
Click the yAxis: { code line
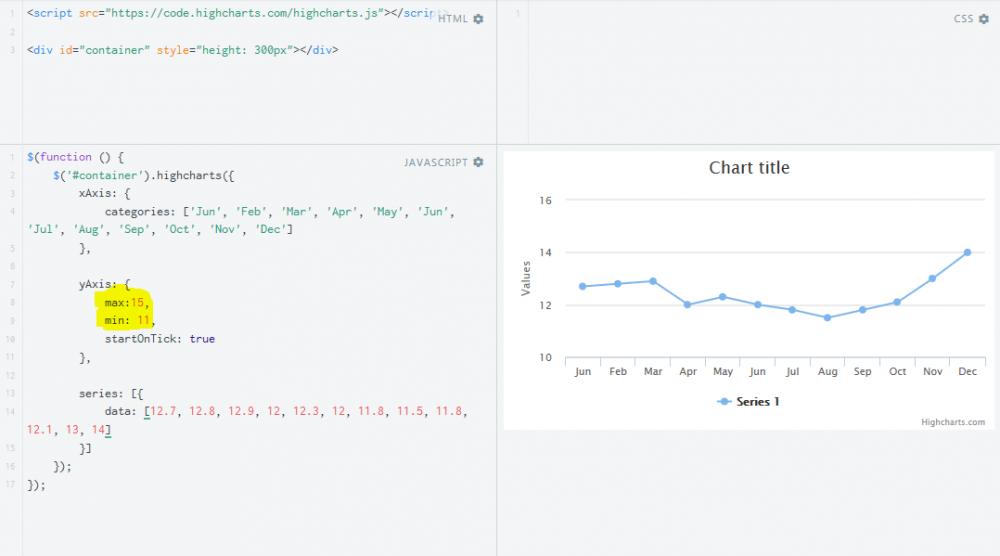click(x=105, y=284)
